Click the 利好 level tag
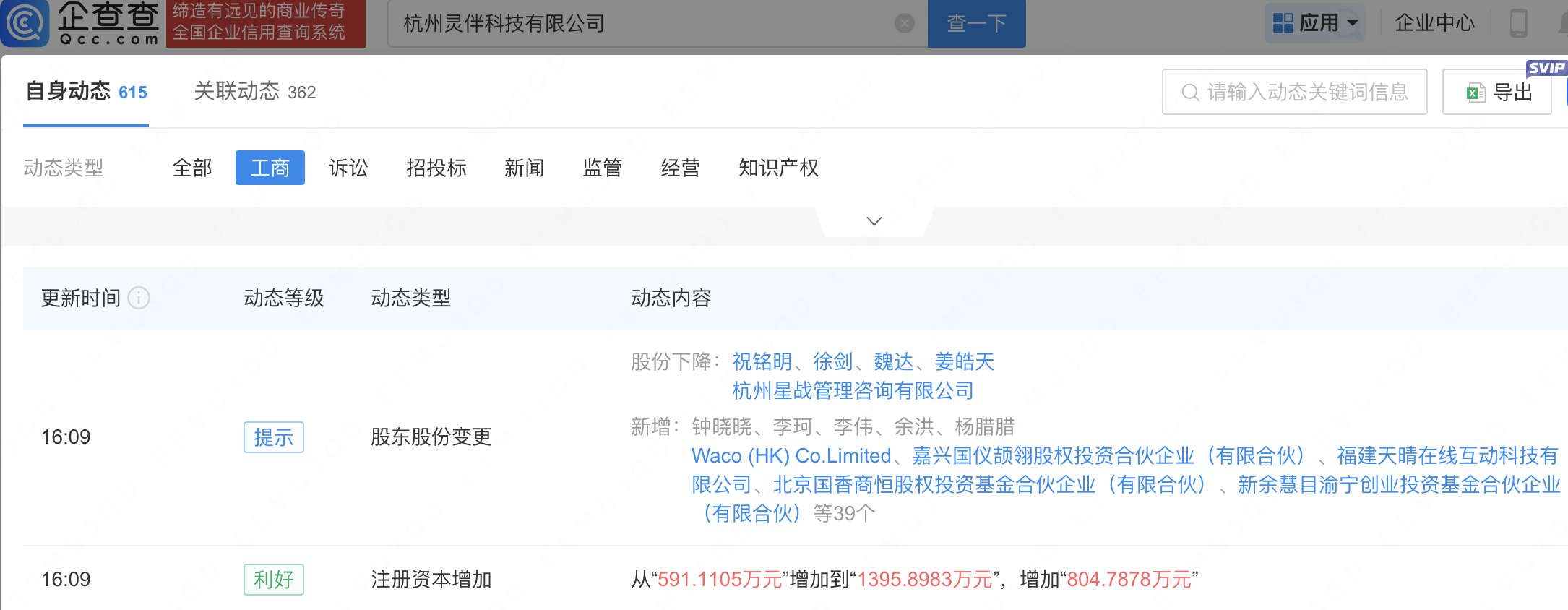 tap(273, 580)
